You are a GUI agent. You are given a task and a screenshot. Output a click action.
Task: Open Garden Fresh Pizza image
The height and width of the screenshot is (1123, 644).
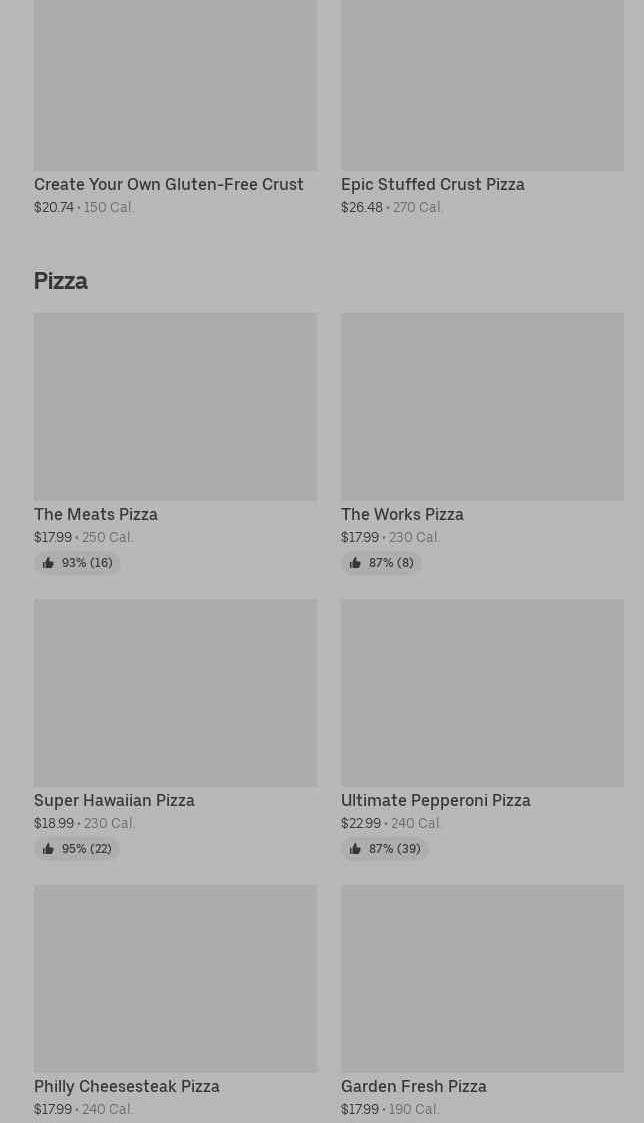tap(482, 978)
